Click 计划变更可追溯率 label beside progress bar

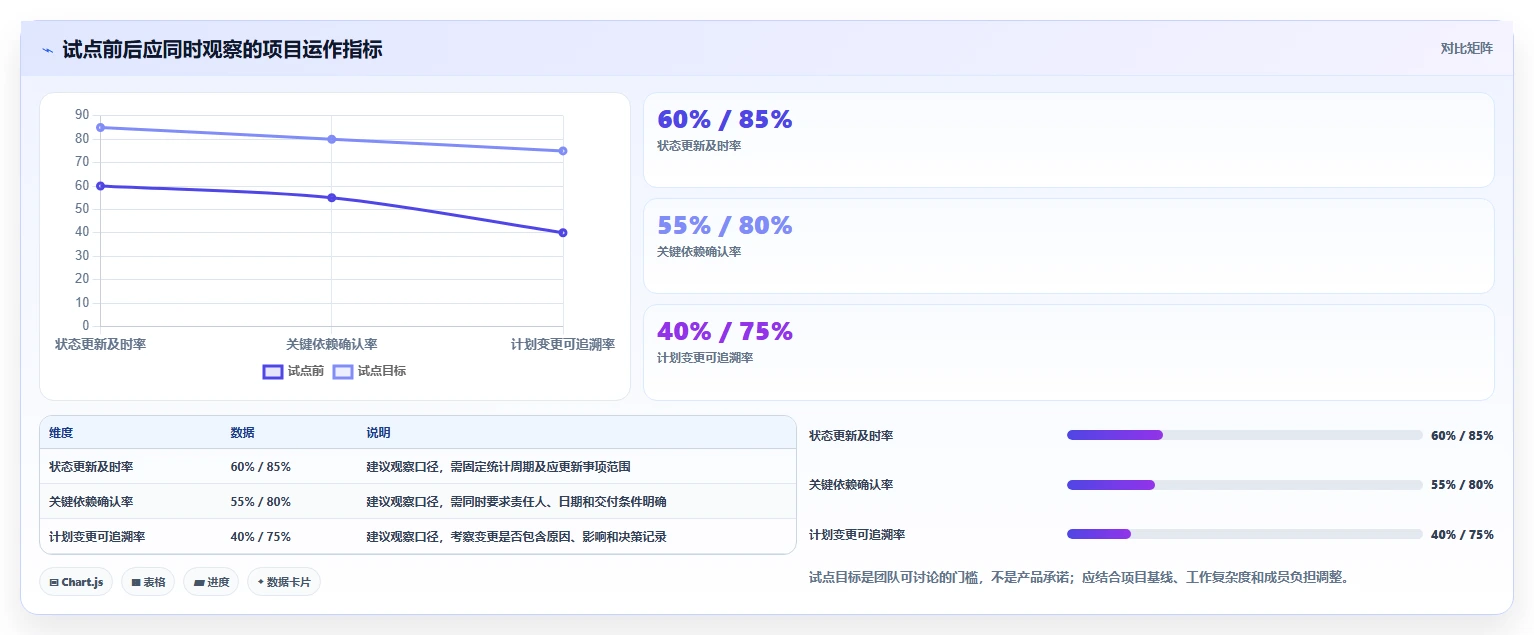click(857, 535)
